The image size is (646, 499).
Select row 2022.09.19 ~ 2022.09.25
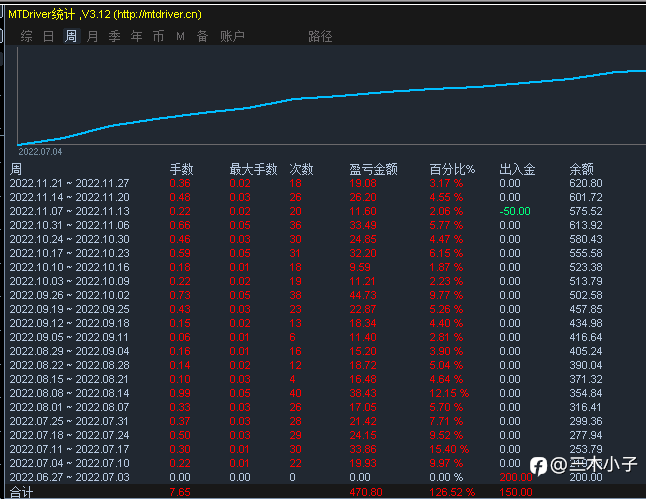tap(306, 309)
